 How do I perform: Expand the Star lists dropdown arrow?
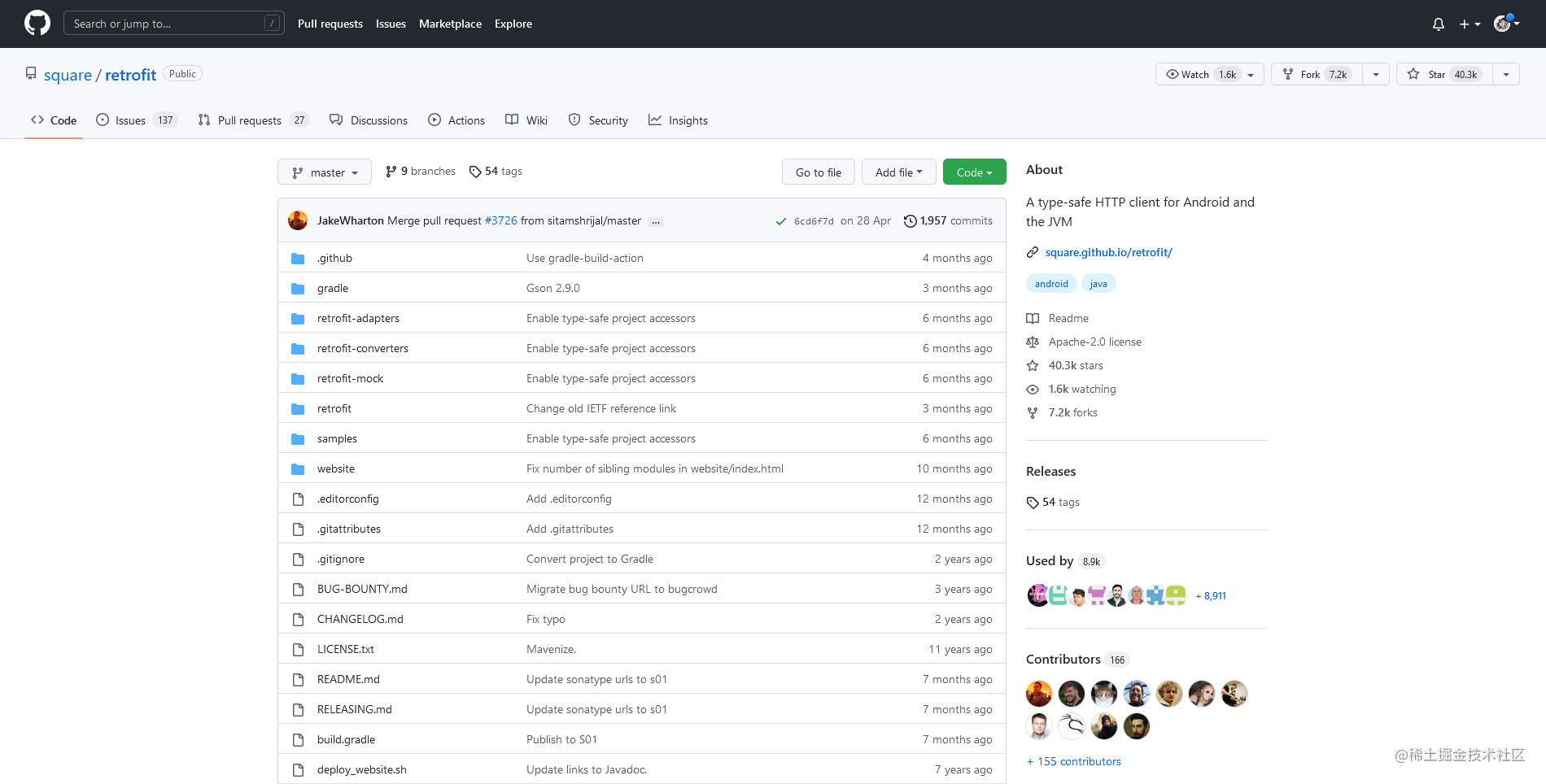coord(1506,74)
